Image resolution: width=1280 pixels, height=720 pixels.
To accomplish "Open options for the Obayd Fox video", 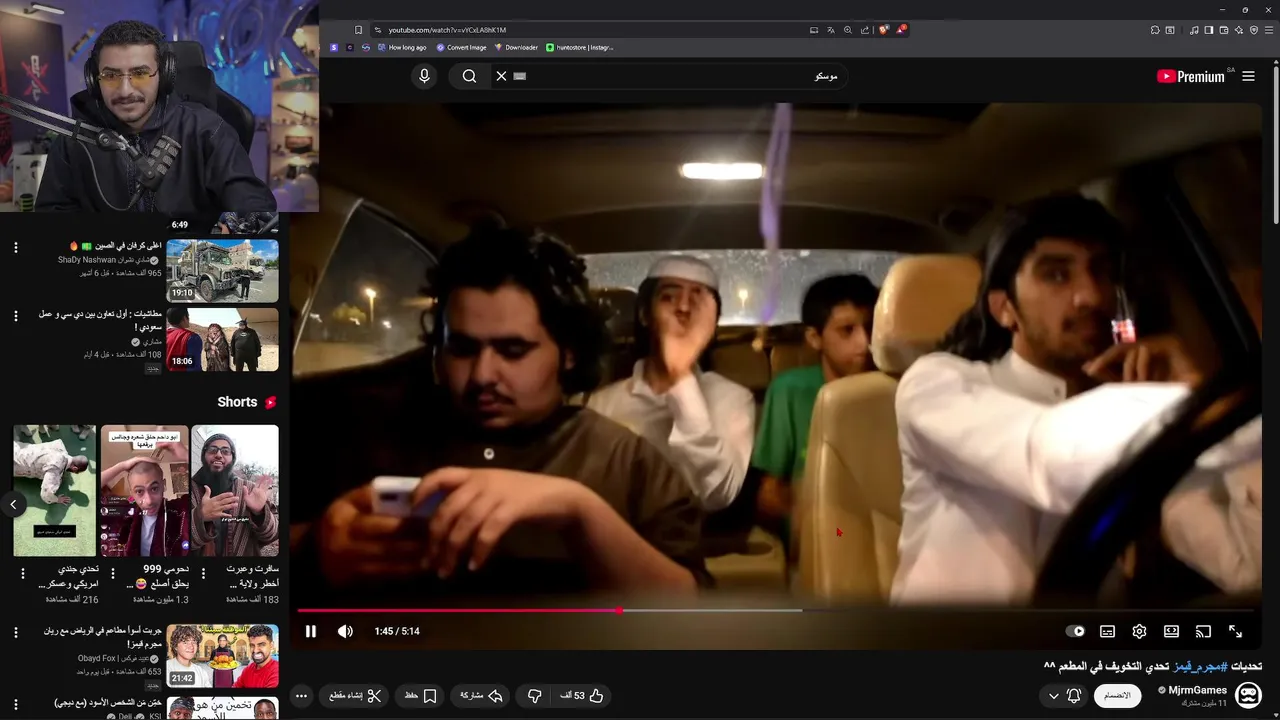I will [x=15, y=633].
